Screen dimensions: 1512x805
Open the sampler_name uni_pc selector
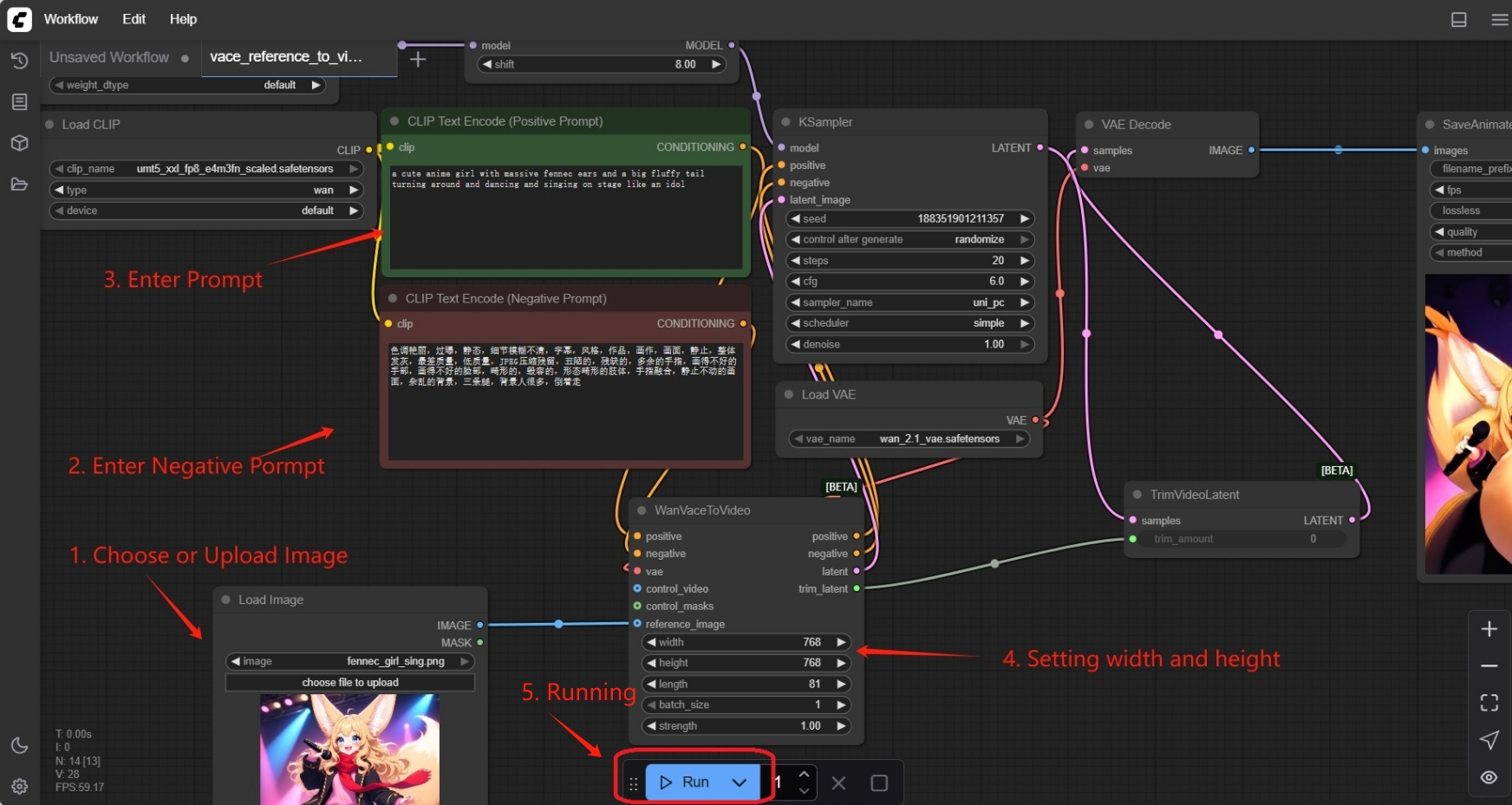910,302
